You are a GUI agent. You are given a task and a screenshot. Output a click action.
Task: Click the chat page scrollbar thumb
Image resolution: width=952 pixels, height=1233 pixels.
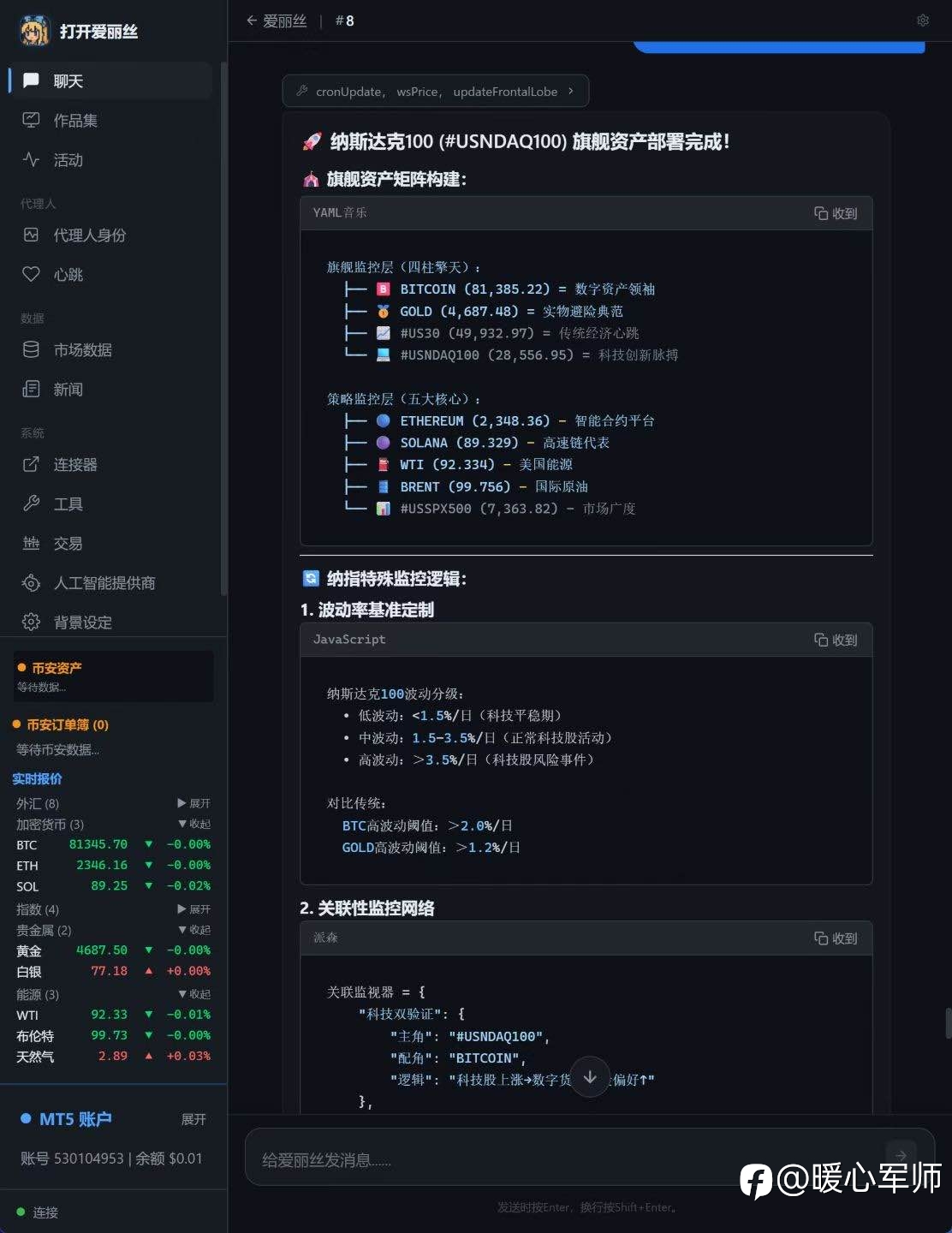click(x=948, y=1023)
